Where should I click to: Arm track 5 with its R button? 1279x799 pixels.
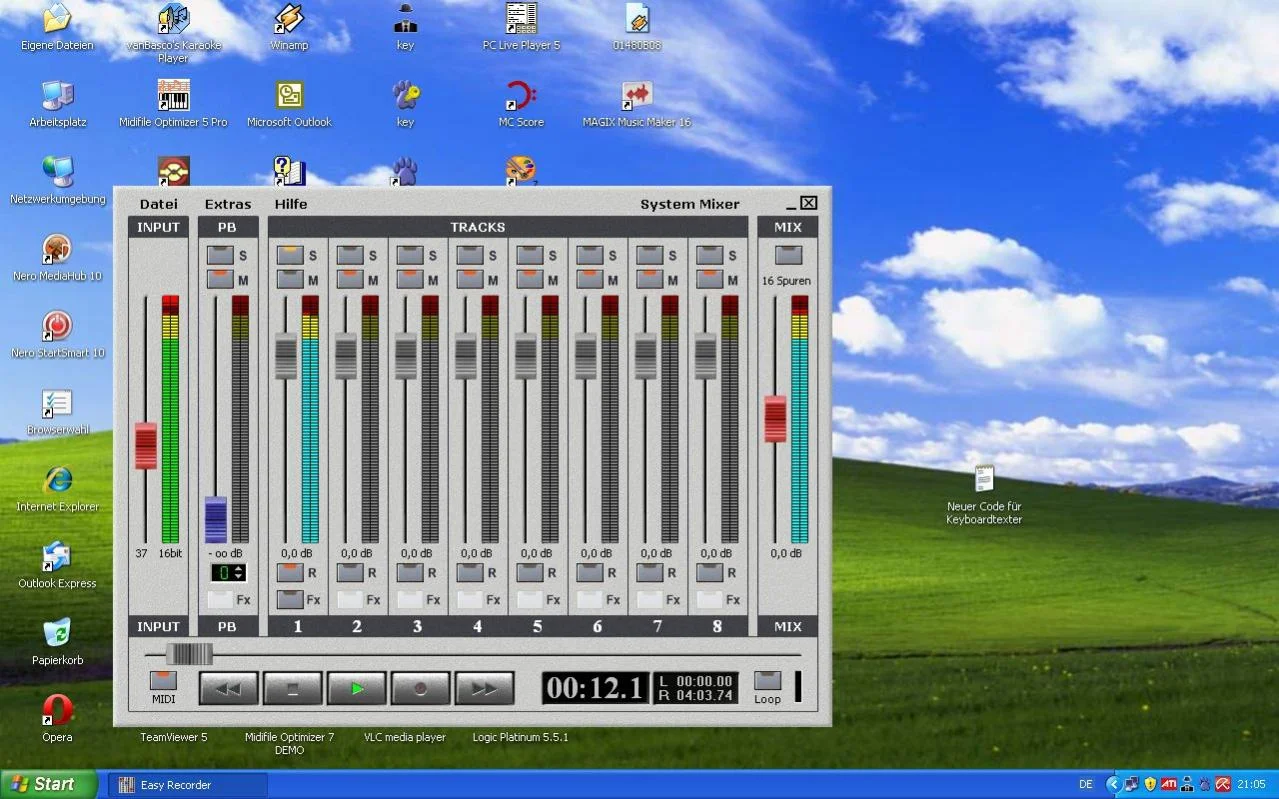530,572
